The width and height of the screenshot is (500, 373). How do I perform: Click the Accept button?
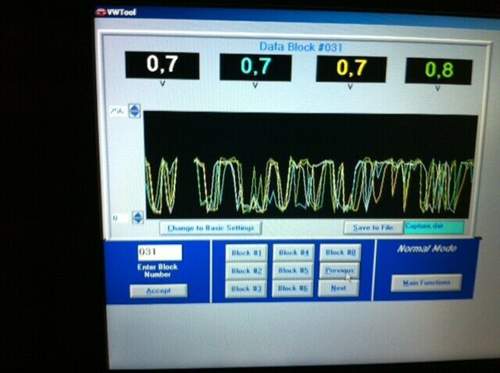point(159,291)
